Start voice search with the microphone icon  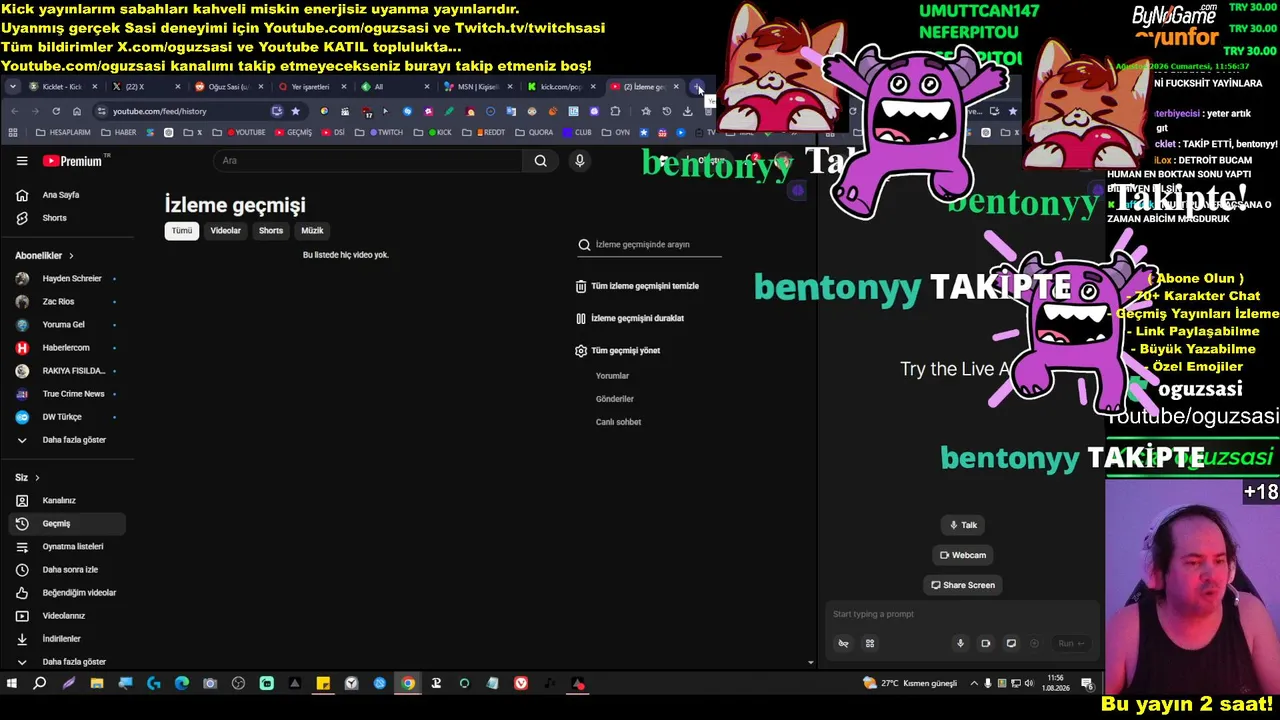[579, 161]
